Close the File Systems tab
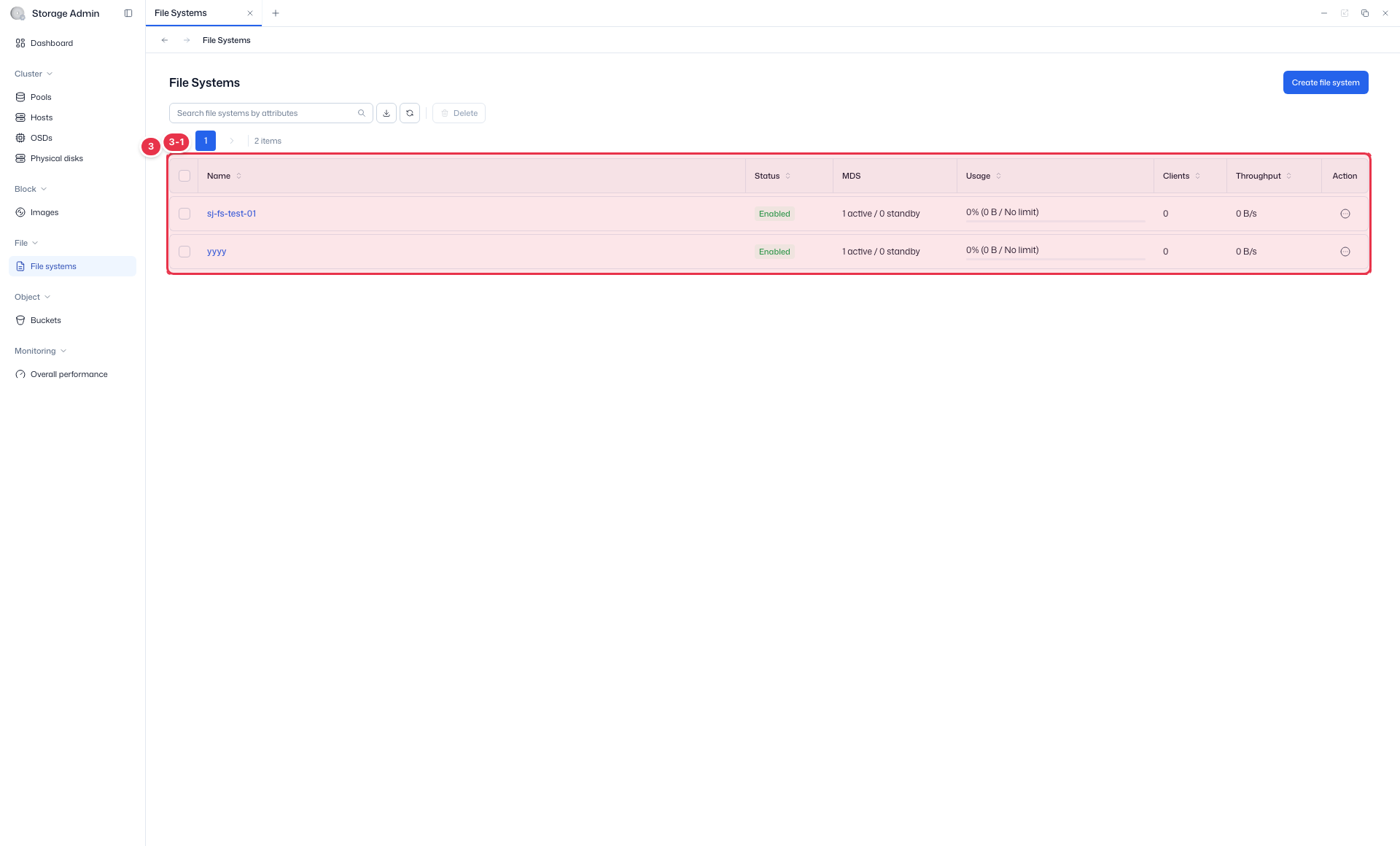The width and height of the screenshot is (1400, 846). pyautogui.click(x=250, y=13)
